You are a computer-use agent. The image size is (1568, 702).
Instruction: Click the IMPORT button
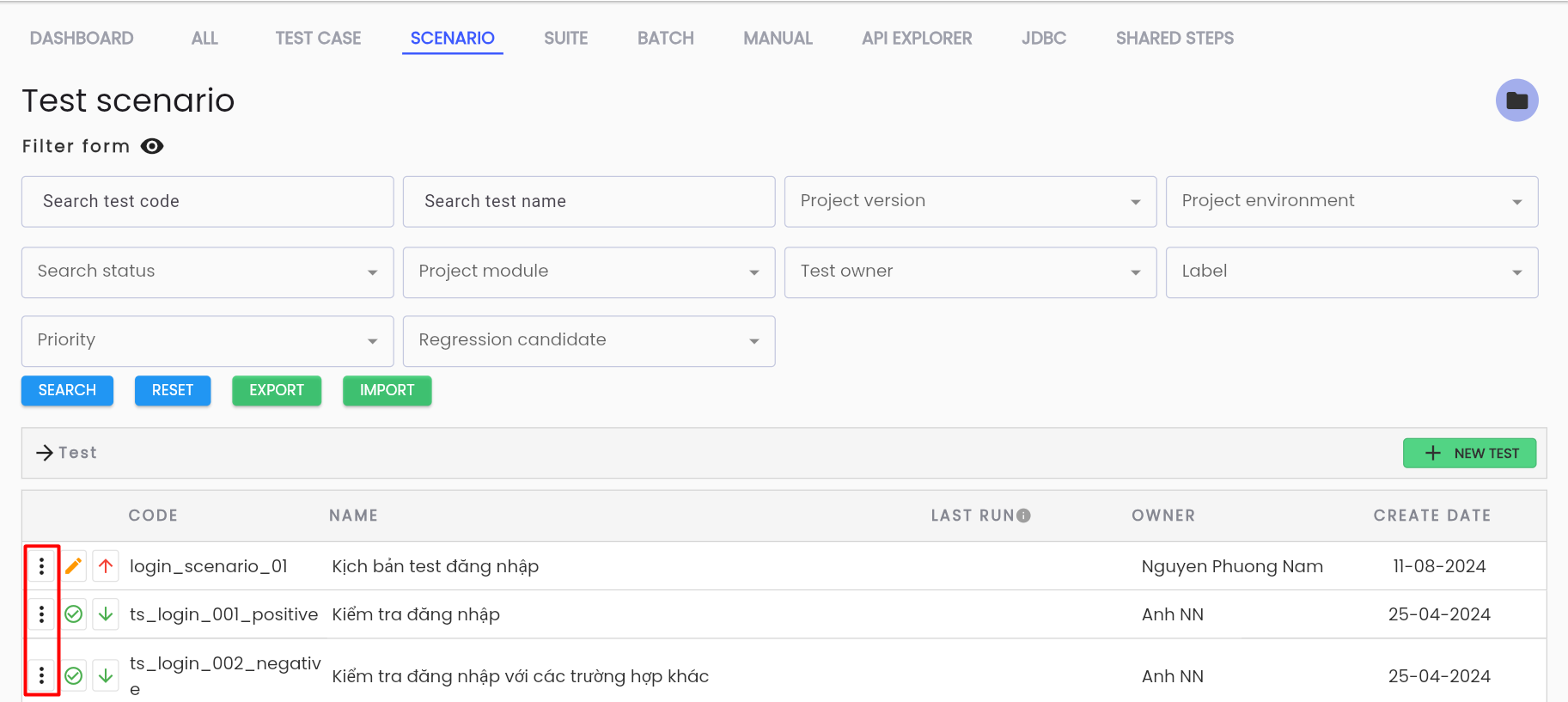(x=387, y=390)
